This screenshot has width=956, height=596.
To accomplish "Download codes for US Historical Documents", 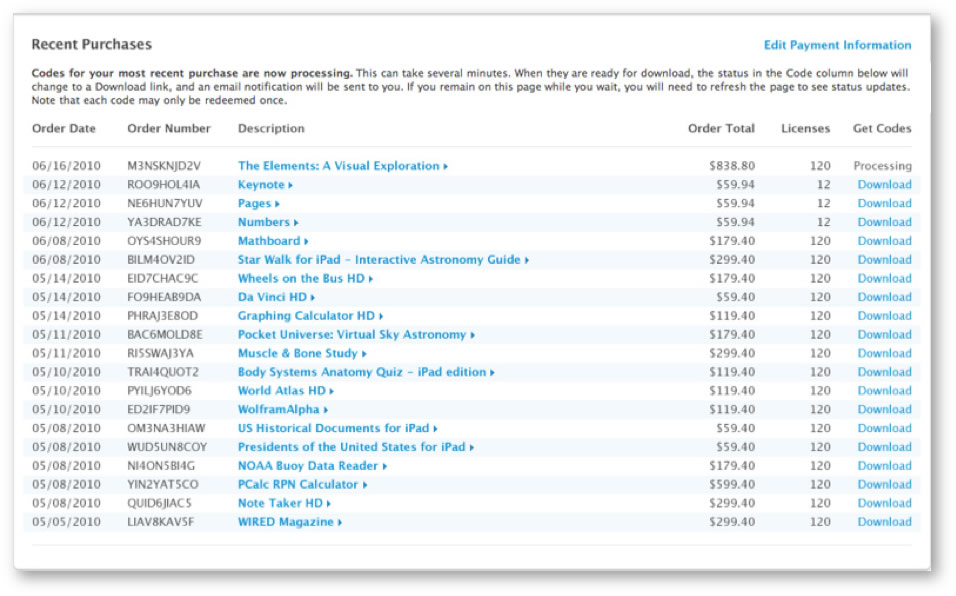I will [884, 428].
